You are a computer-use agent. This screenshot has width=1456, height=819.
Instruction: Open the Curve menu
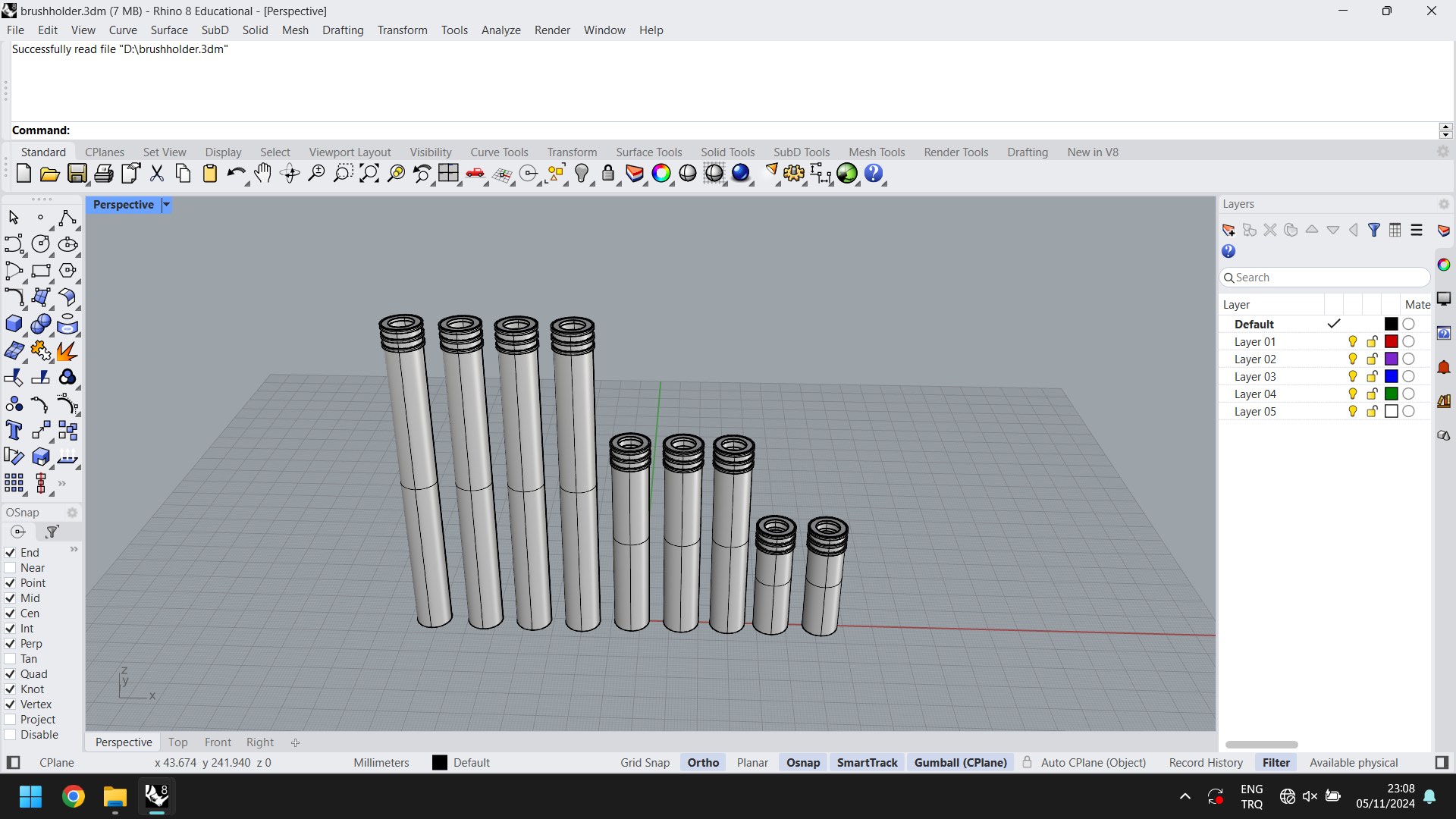coord(123,30)
